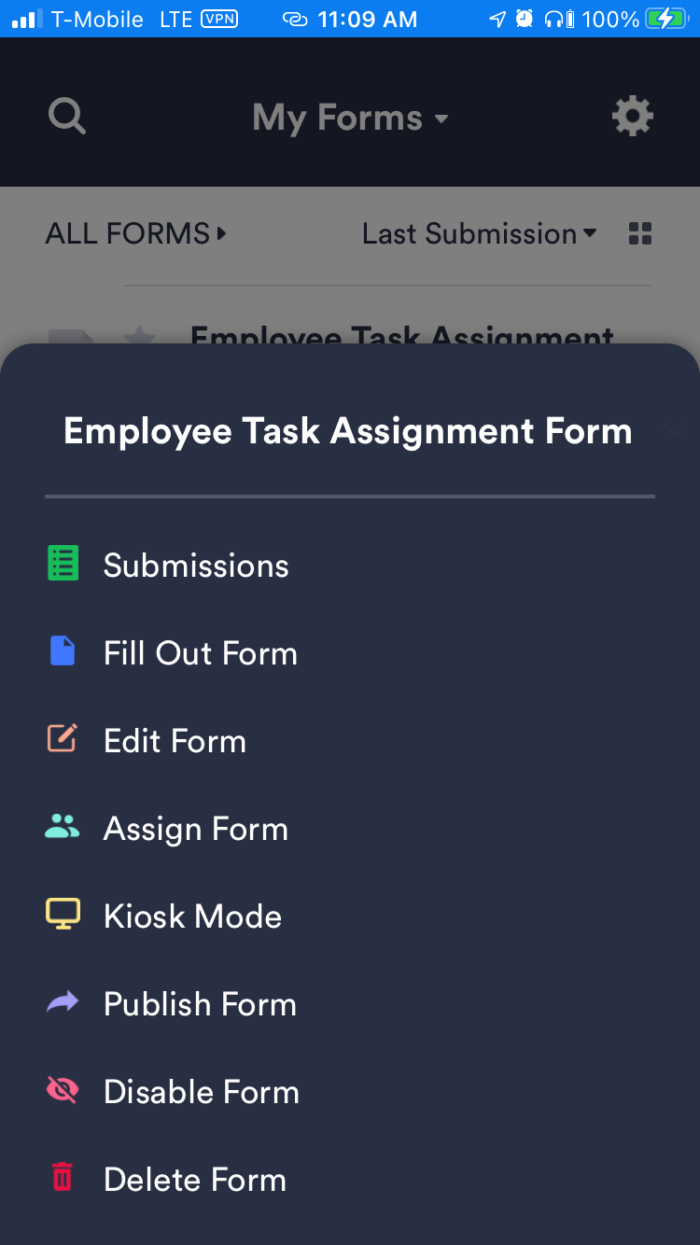Tap the Assign Form people icon
The height and width of the screenshot is (1245, 700).
(x=63, y=828)
